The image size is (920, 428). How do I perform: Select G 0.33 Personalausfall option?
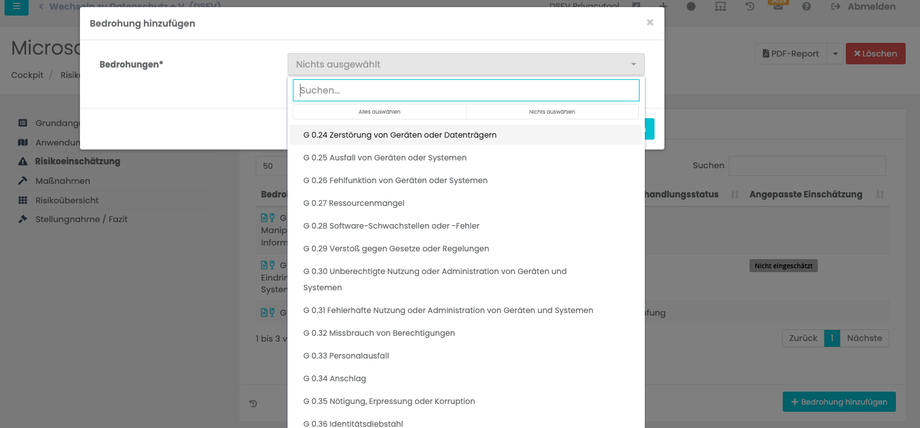coord(466,356)
